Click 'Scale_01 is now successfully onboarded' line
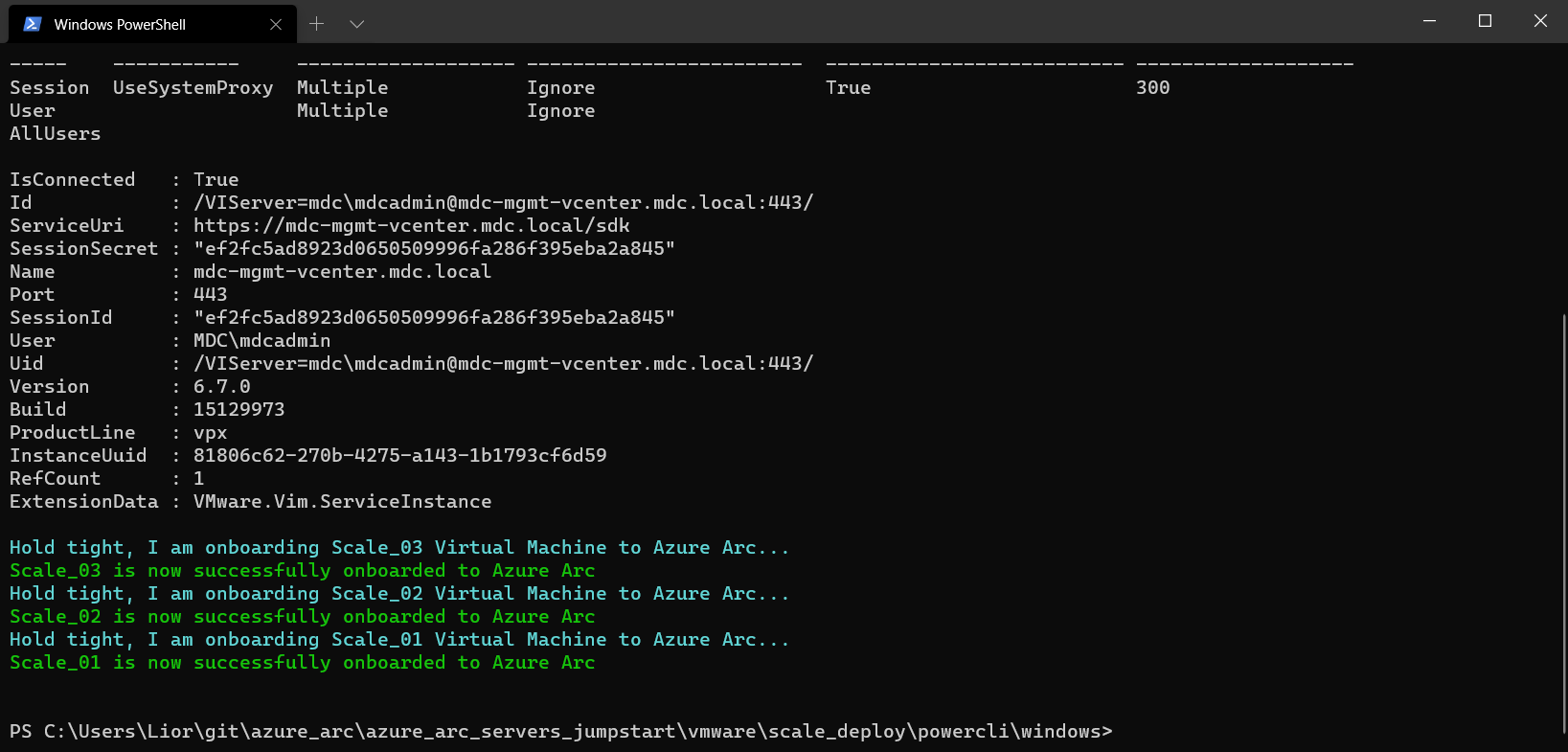1568x752 pixels. click(303, 663)
